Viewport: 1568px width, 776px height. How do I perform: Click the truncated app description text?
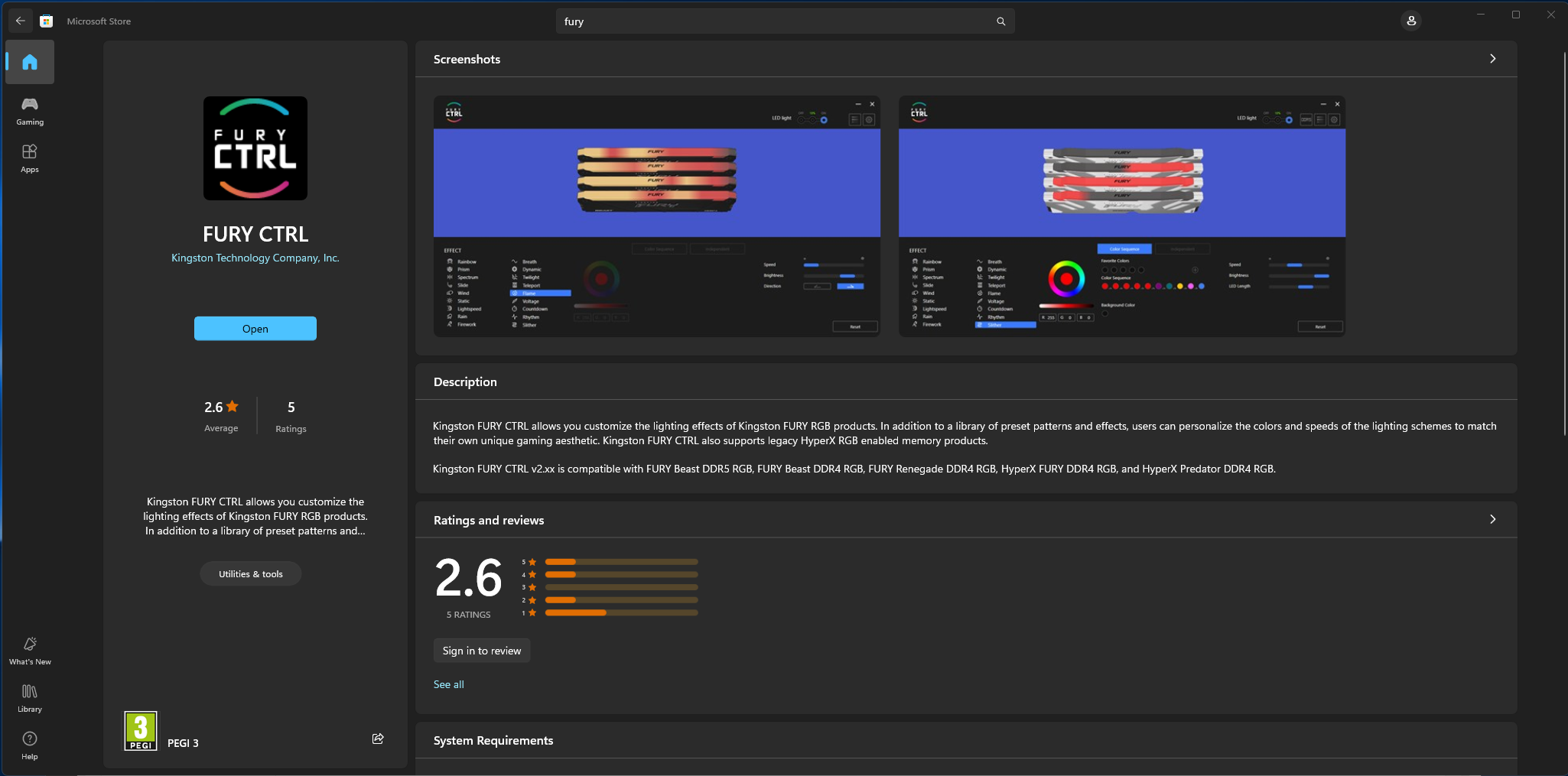(x=255, y=517)
